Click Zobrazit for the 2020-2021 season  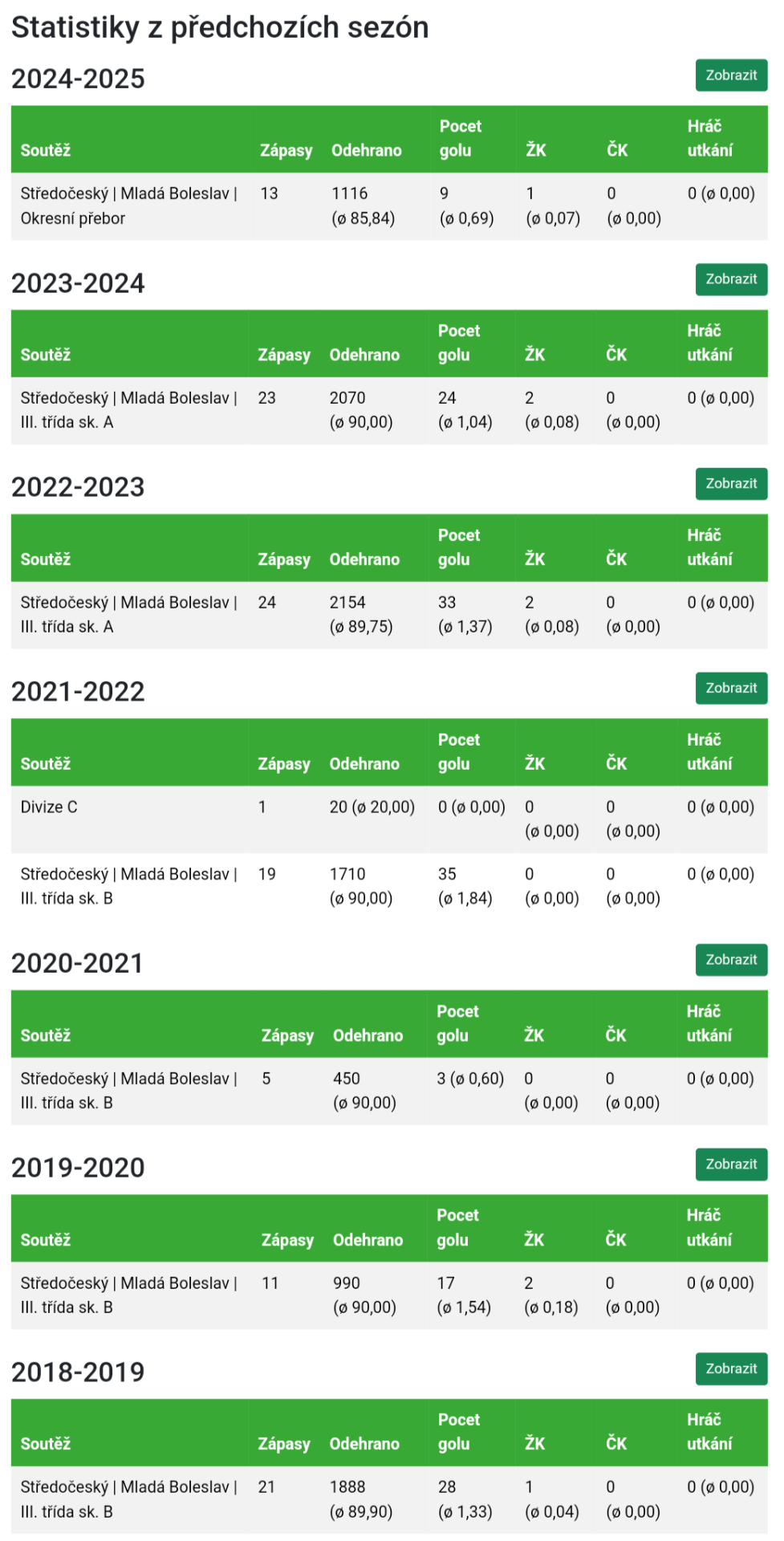730,960
